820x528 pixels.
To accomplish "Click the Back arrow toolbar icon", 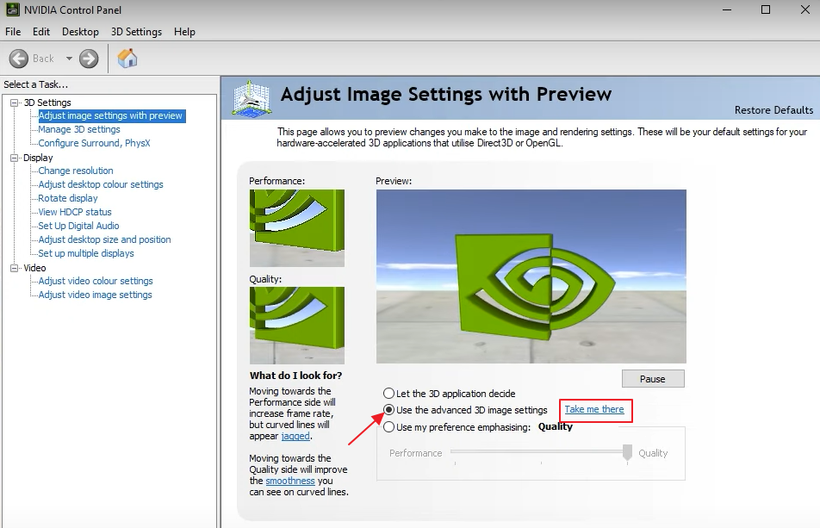I will click(x=19, y=59).
